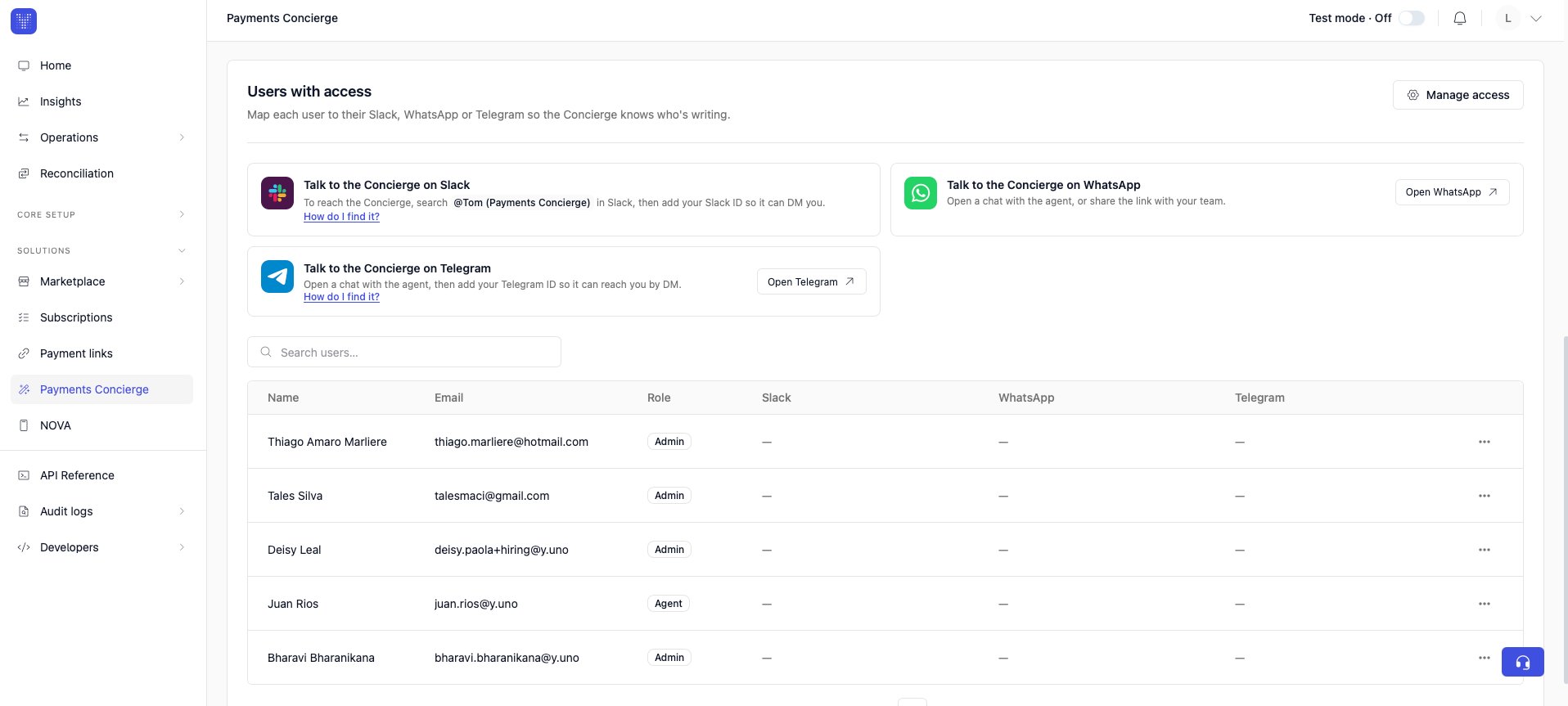Image resolution: width=1568 pixels, height=706 pixels.
Task: Expand the Developers submenu chevron
Action: [182, 547]
